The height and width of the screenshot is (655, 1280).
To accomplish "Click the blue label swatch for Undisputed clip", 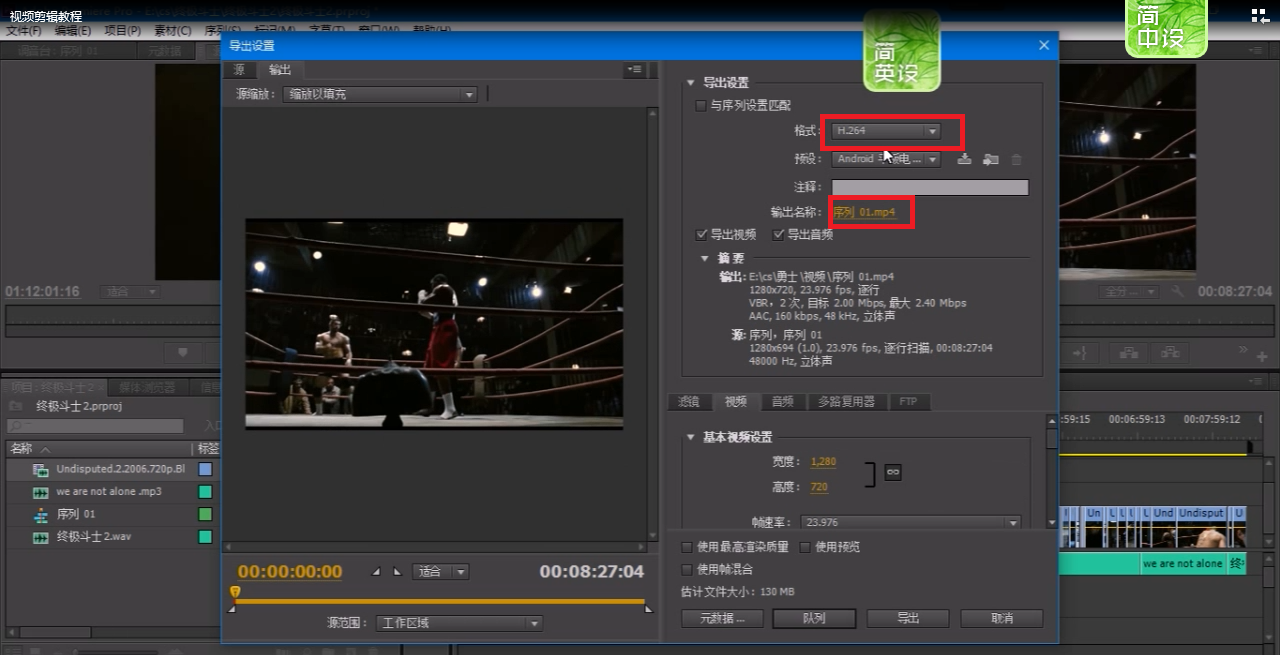I will tap(205, 469).
